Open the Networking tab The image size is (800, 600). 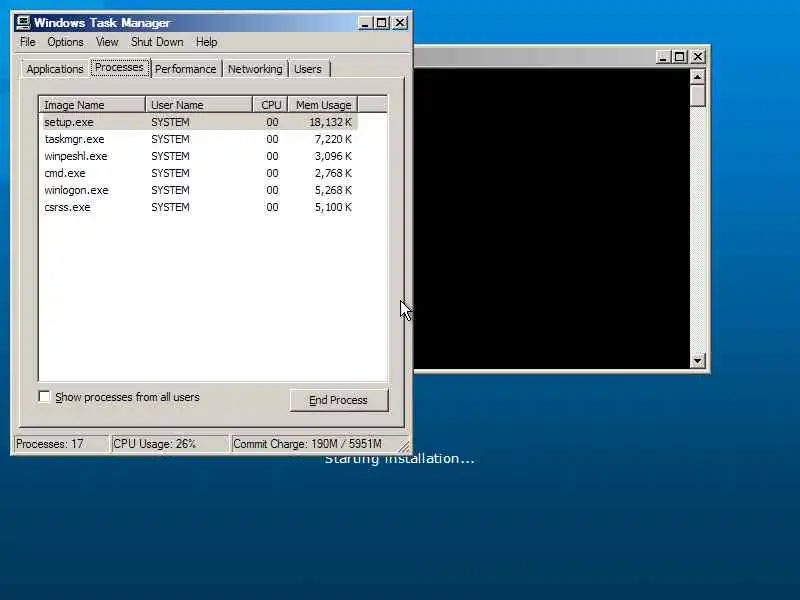tap(255, 69)
